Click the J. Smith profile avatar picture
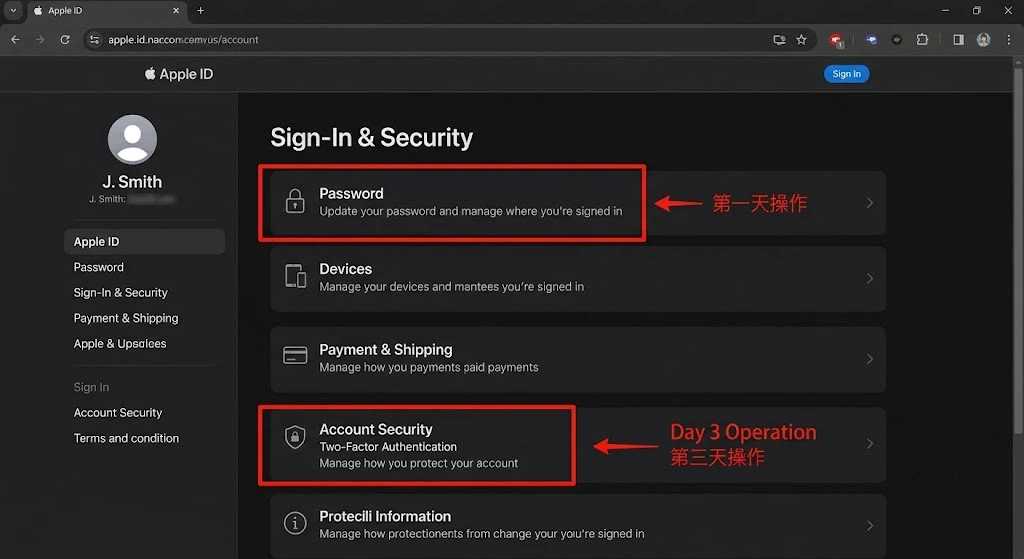Viewport: 1024px width, 559px height. (132, 139)
